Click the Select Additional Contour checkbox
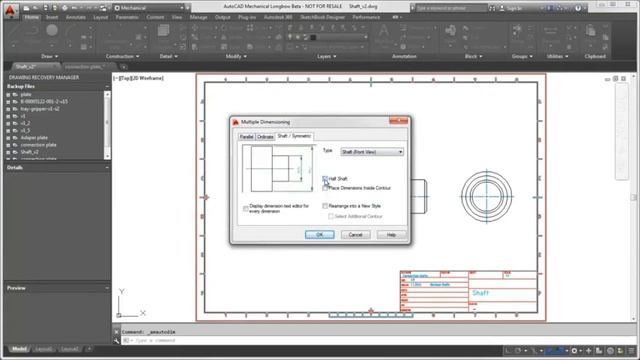640x360 pixels. 331,216
